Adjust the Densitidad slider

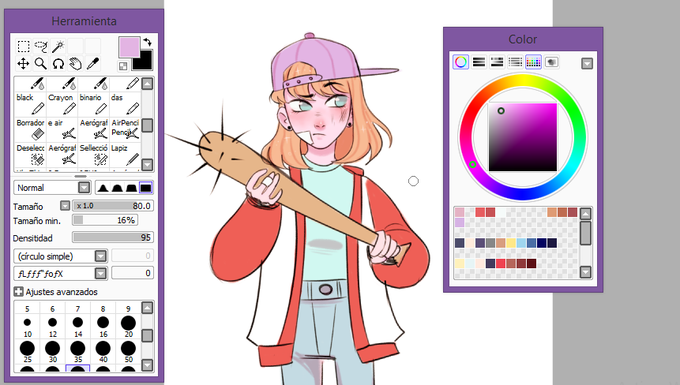(113, 238)
